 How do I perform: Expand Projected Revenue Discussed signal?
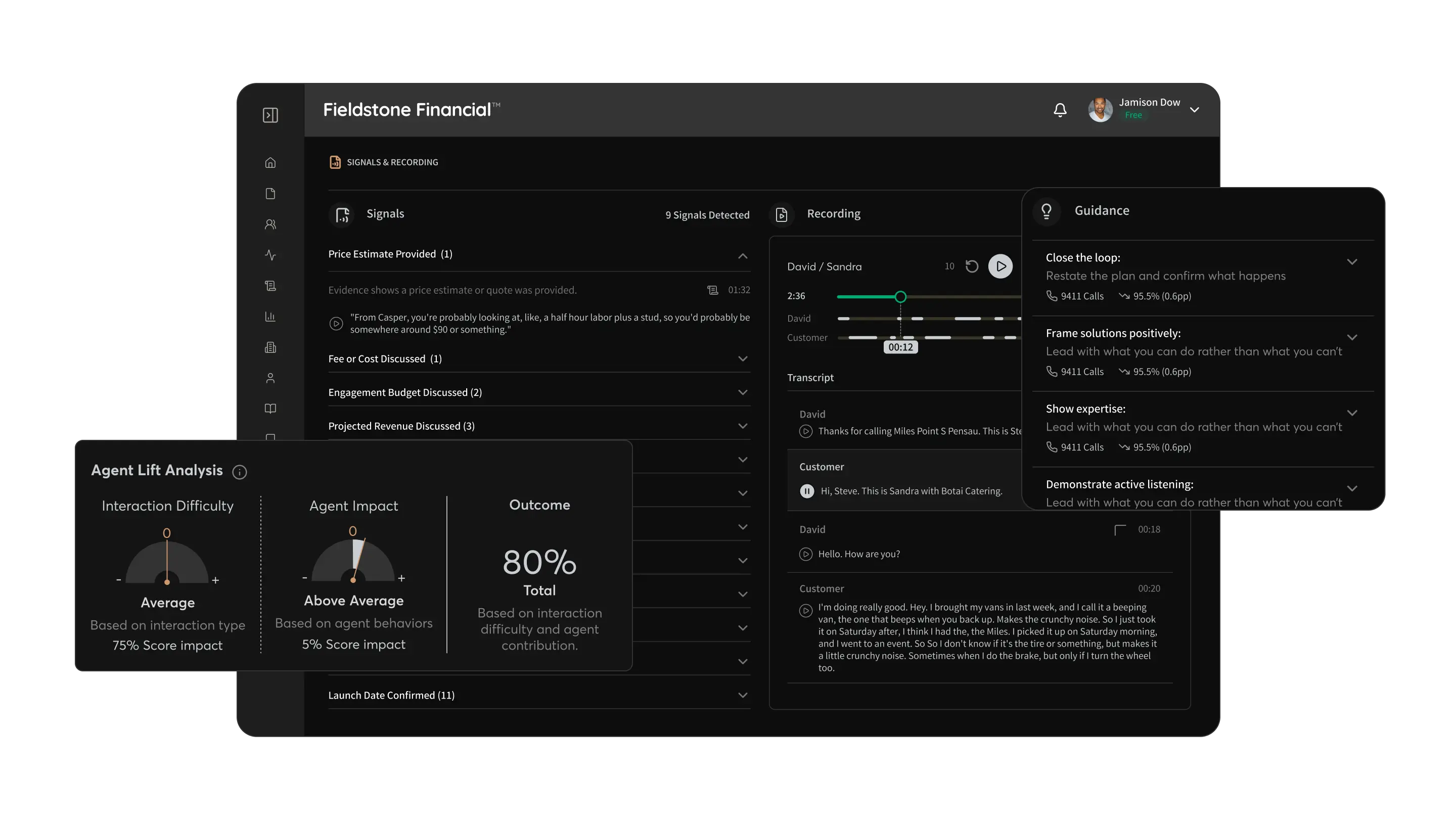[x=743, y=426]
